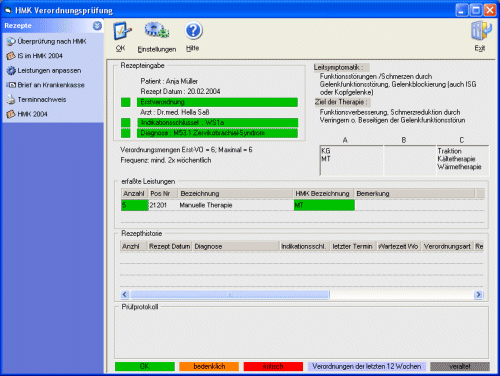
Task: Collapse the Rezepte sidebar panel
Action: pyautogui.click(x=97, y=26)
